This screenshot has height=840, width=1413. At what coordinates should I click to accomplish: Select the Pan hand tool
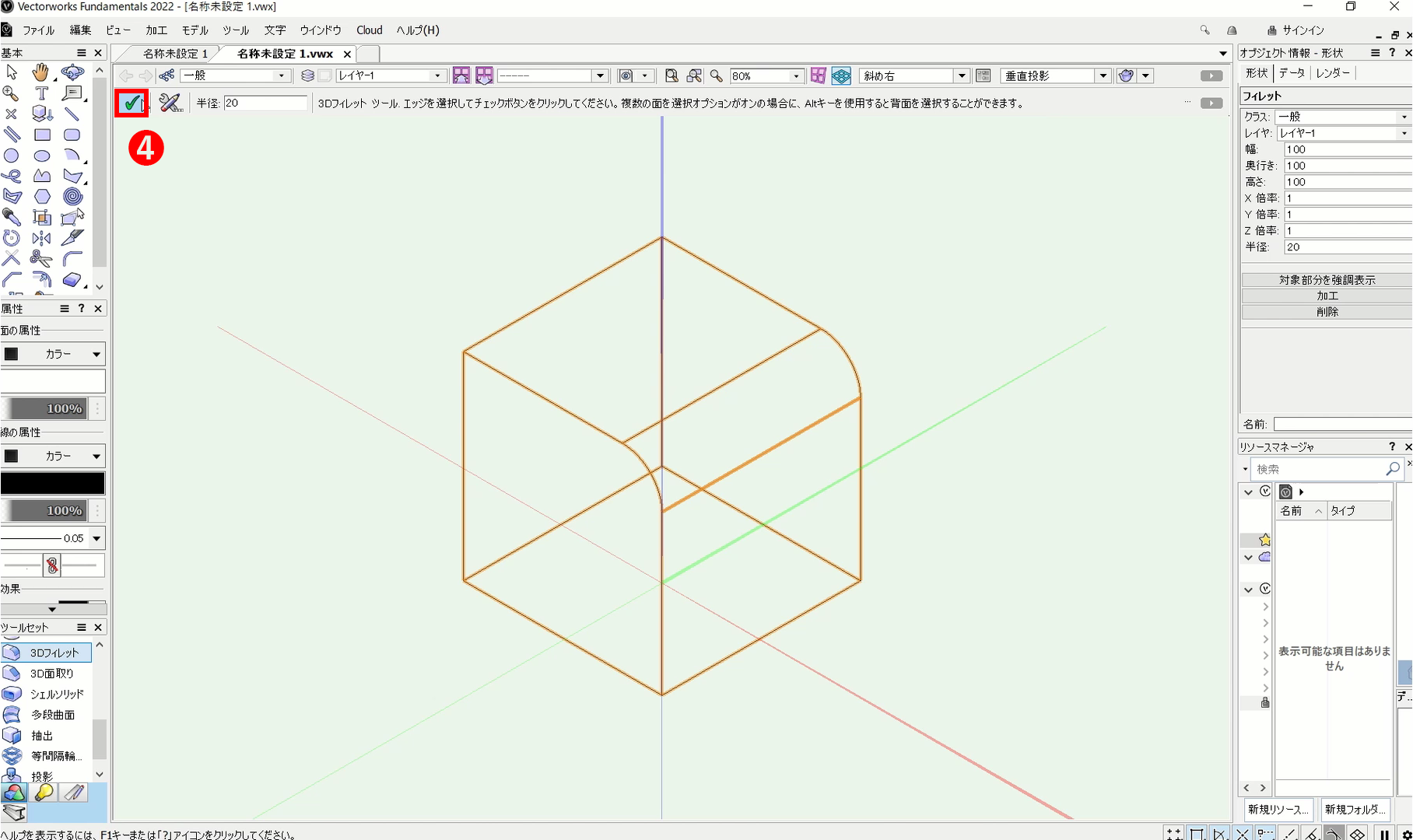[x=41, y=72]
